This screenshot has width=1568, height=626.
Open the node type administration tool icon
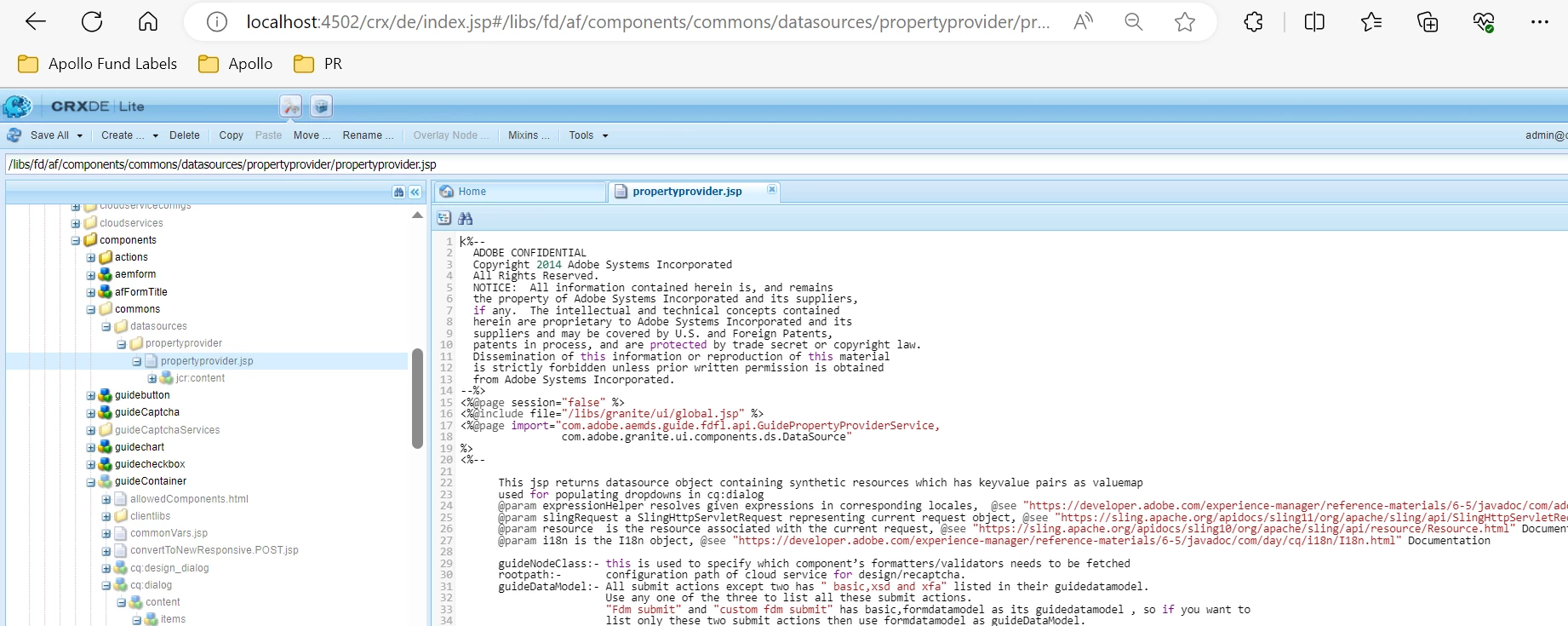click(291, 106)
